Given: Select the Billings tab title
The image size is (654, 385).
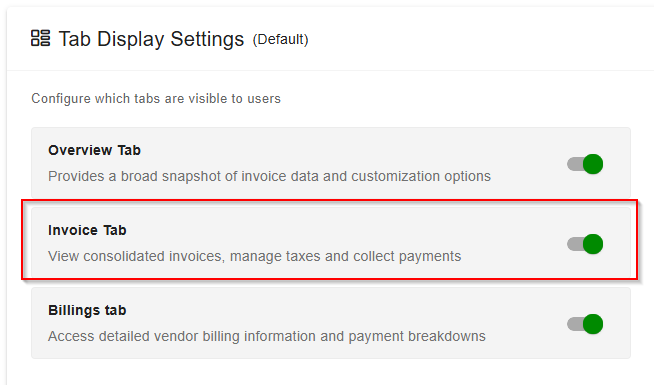Looking at the screenshot, I should tap(87, 310).
